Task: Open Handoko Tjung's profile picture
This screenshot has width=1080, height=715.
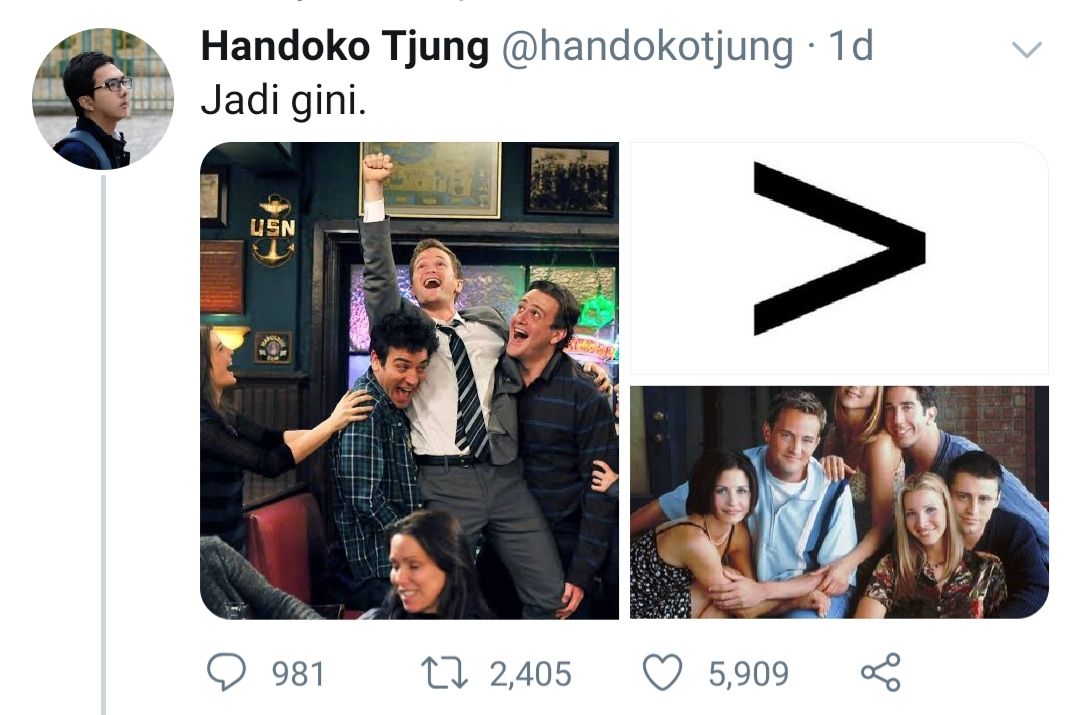Action: [103, 99]
